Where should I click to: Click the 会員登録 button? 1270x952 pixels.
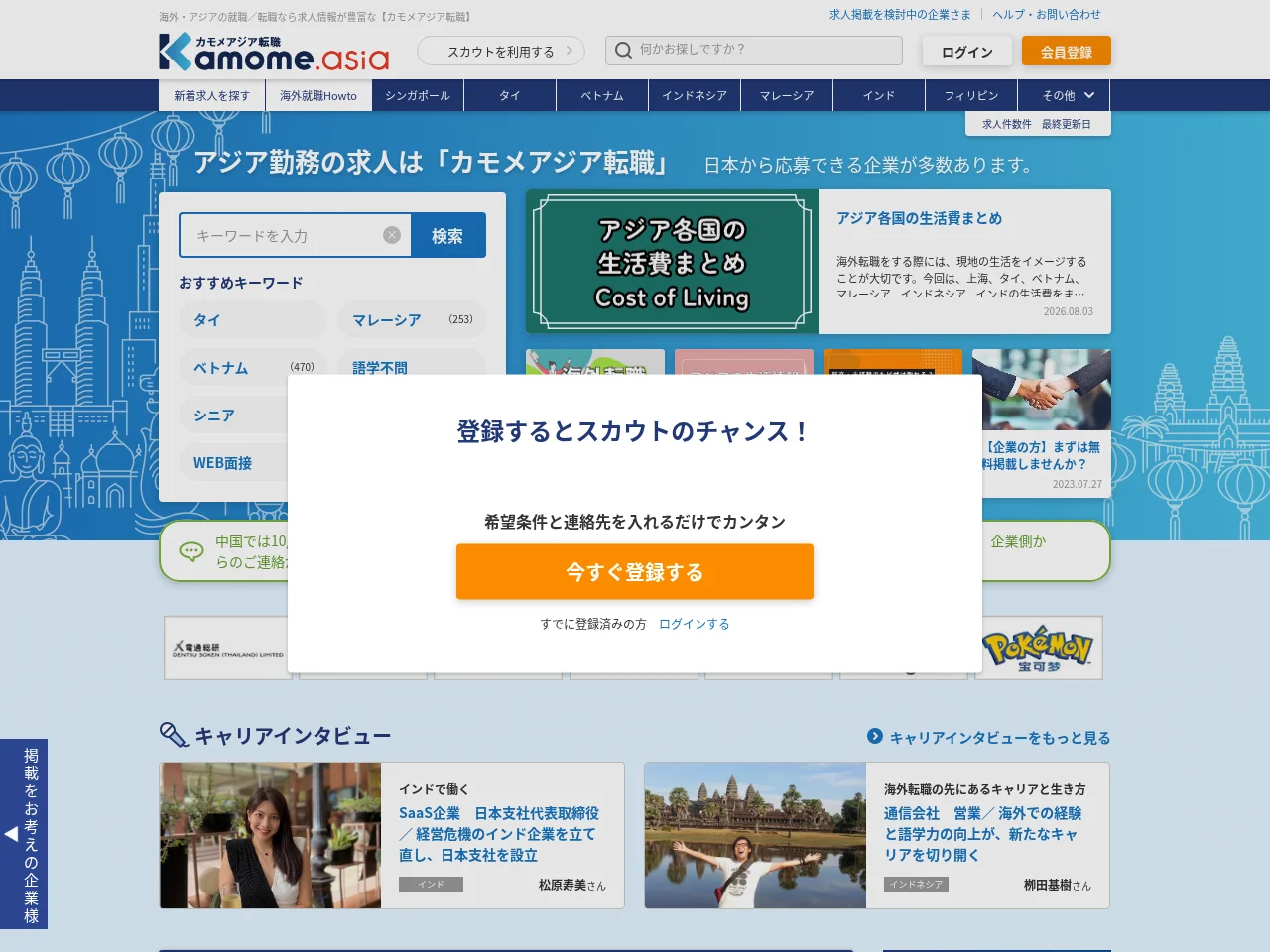click(x=1067, y=52)
